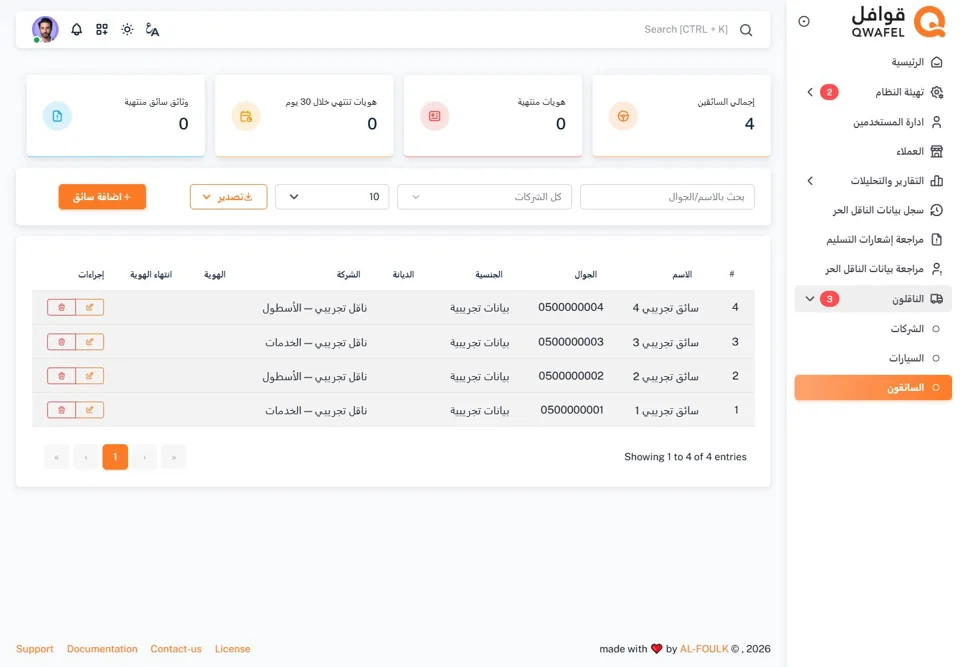Click the هويات منتهية ID card icon
960x667 pixels.
(434, 116)
